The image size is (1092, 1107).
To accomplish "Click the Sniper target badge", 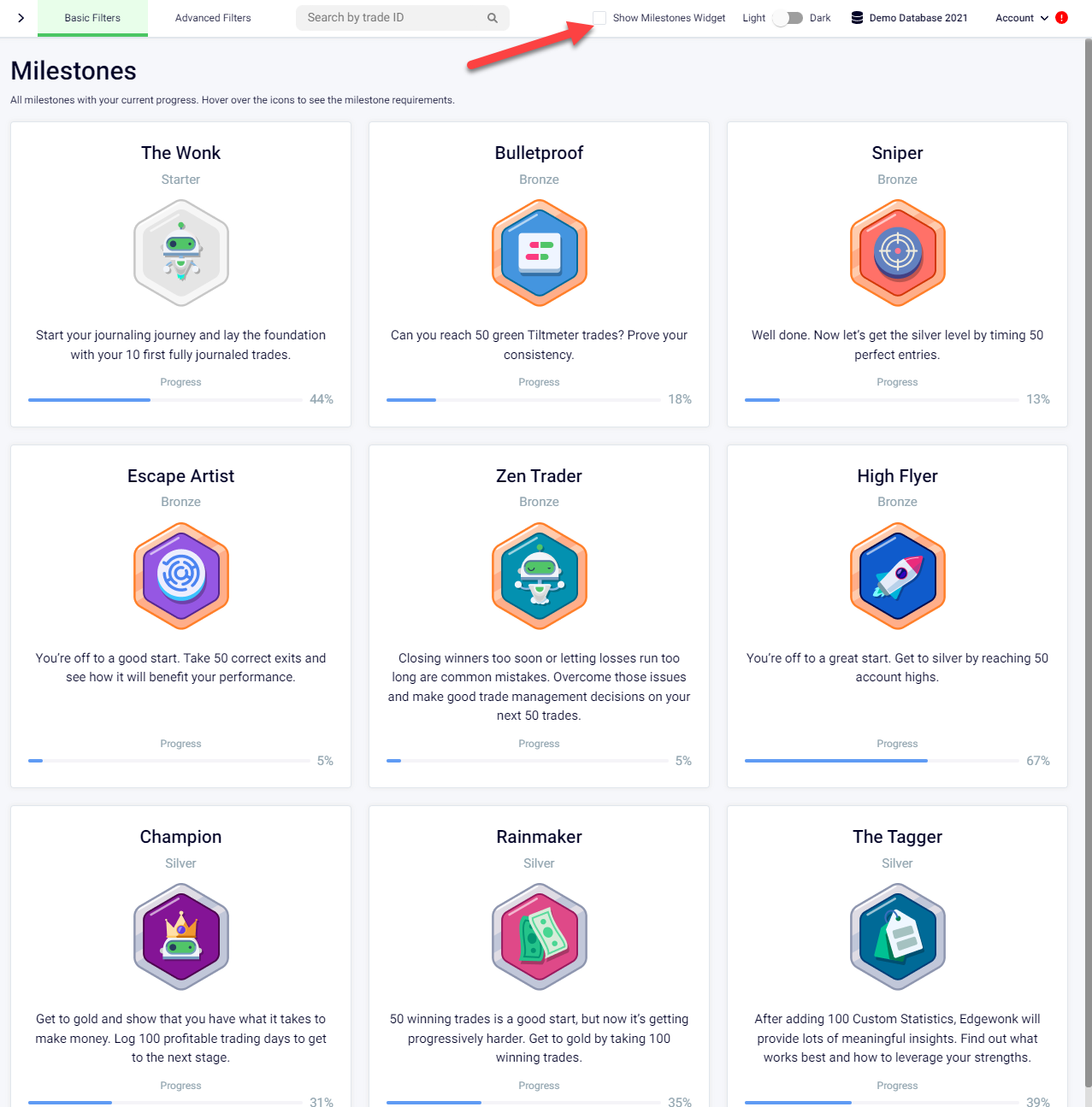I will 897,253.
